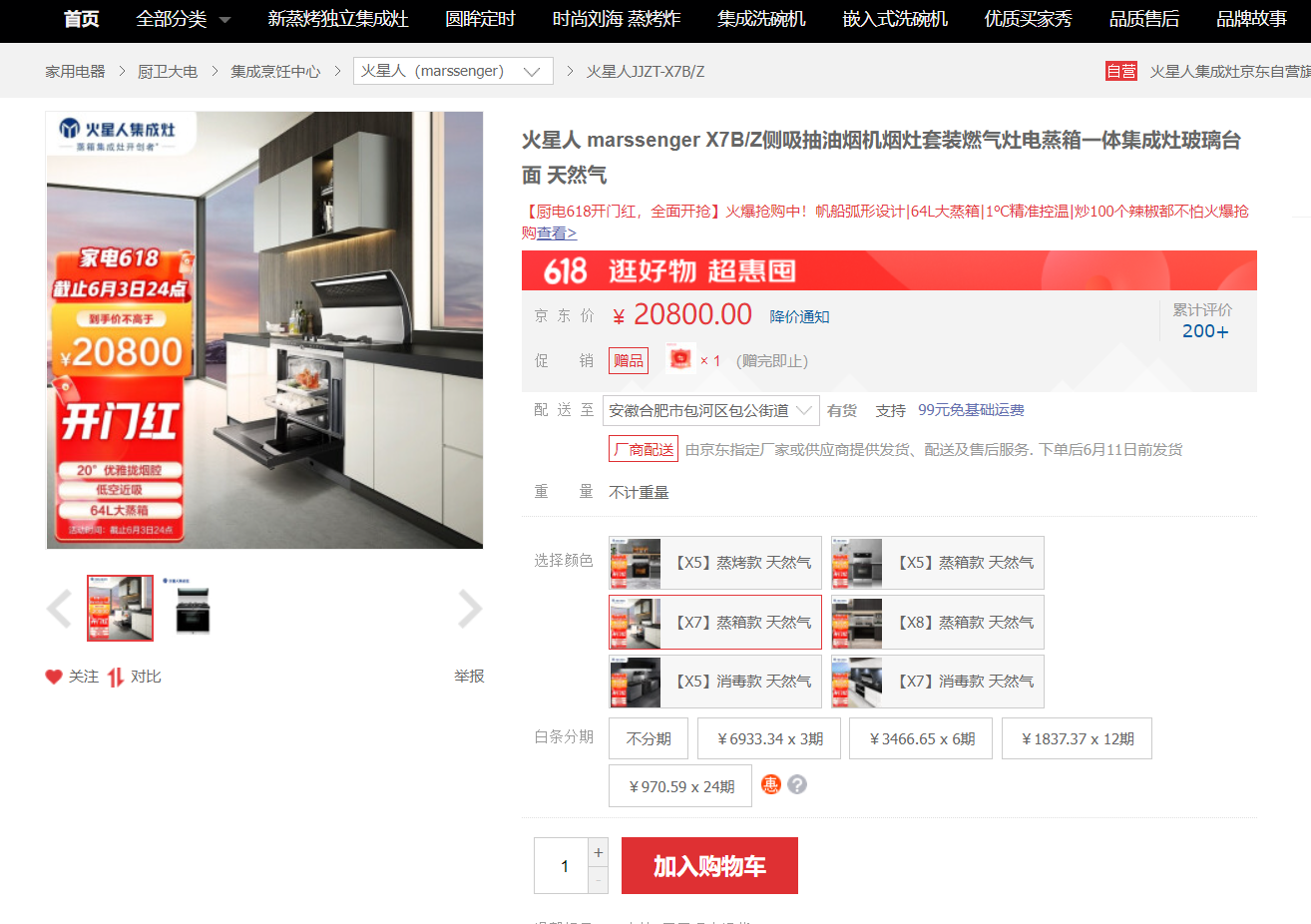Select 【X8】蒸箱款 天然气 option
The height and width of the screenshot is (924, 1311).
click(937, 623)
